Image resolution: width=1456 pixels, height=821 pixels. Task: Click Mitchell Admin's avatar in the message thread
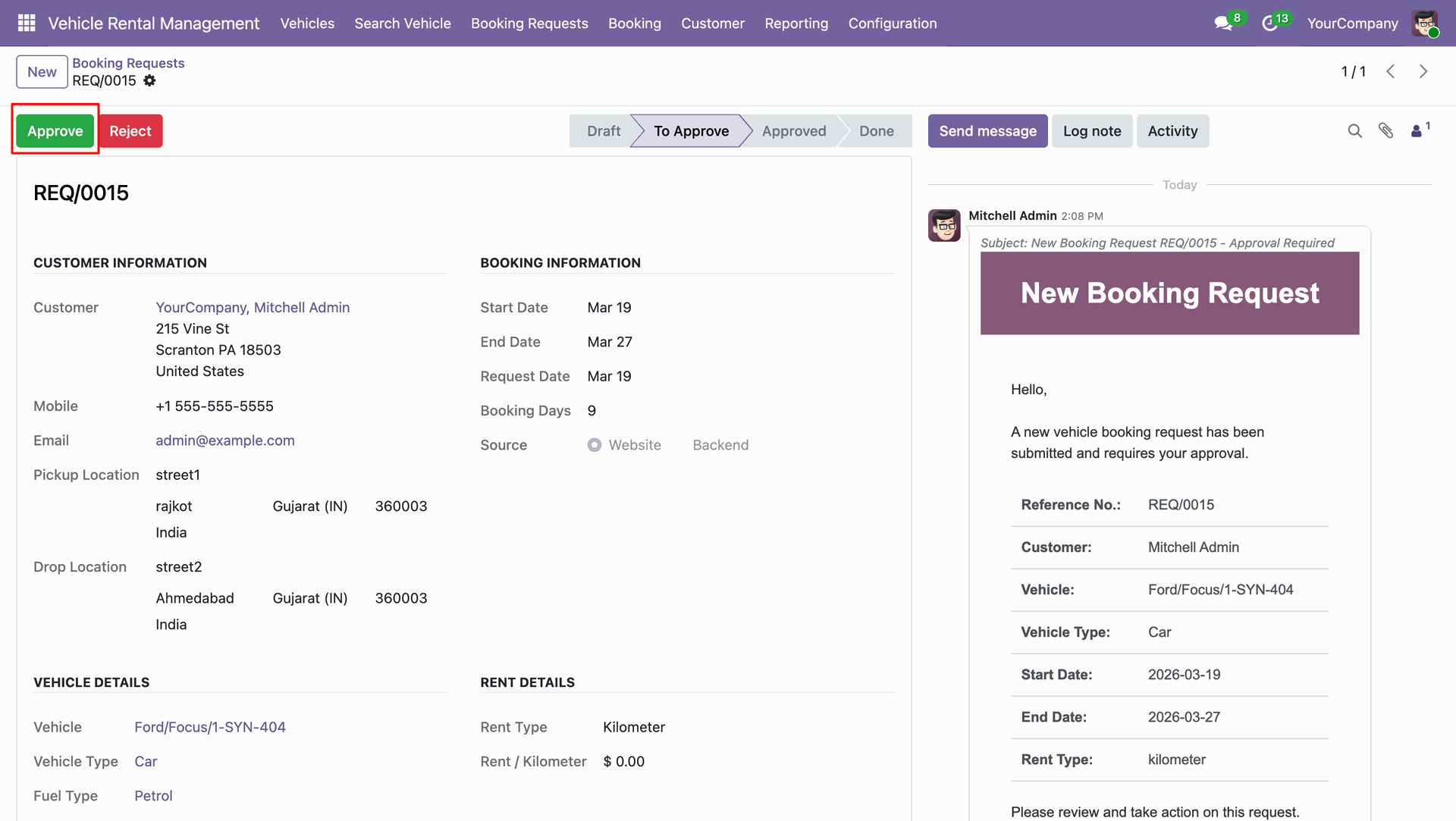(944, 225)
